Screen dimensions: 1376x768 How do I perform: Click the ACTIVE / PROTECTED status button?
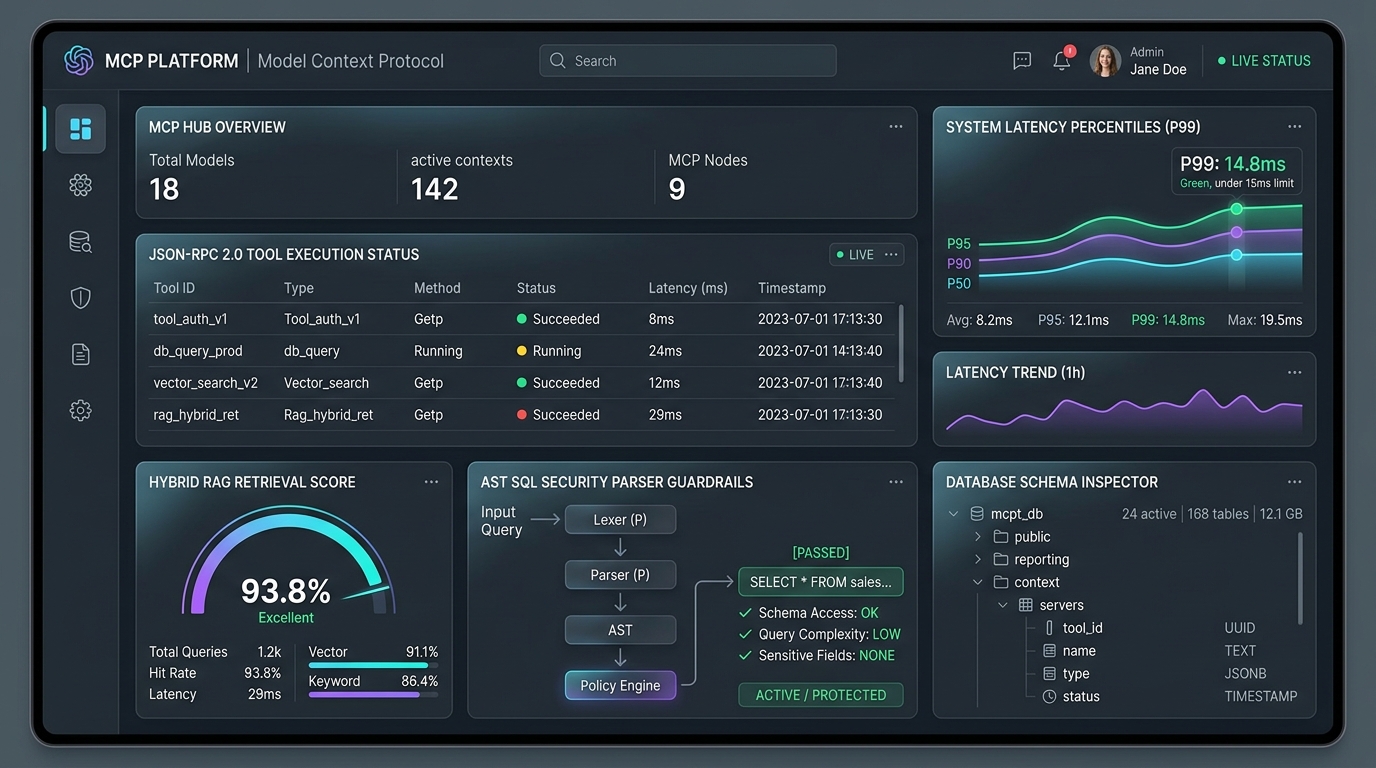click(821, 695)
